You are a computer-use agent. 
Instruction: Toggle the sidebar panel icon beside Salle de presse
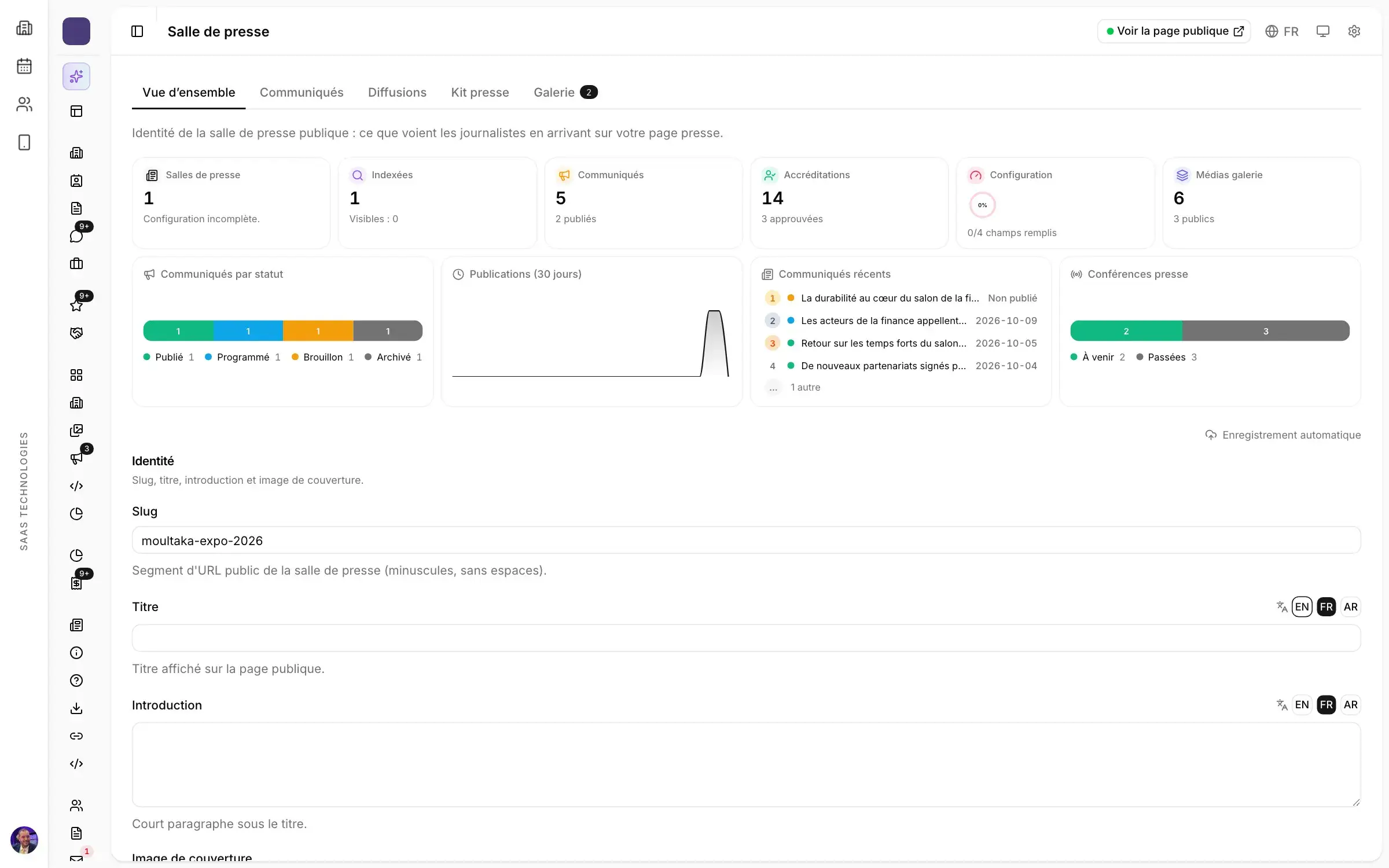coord(137,31)
